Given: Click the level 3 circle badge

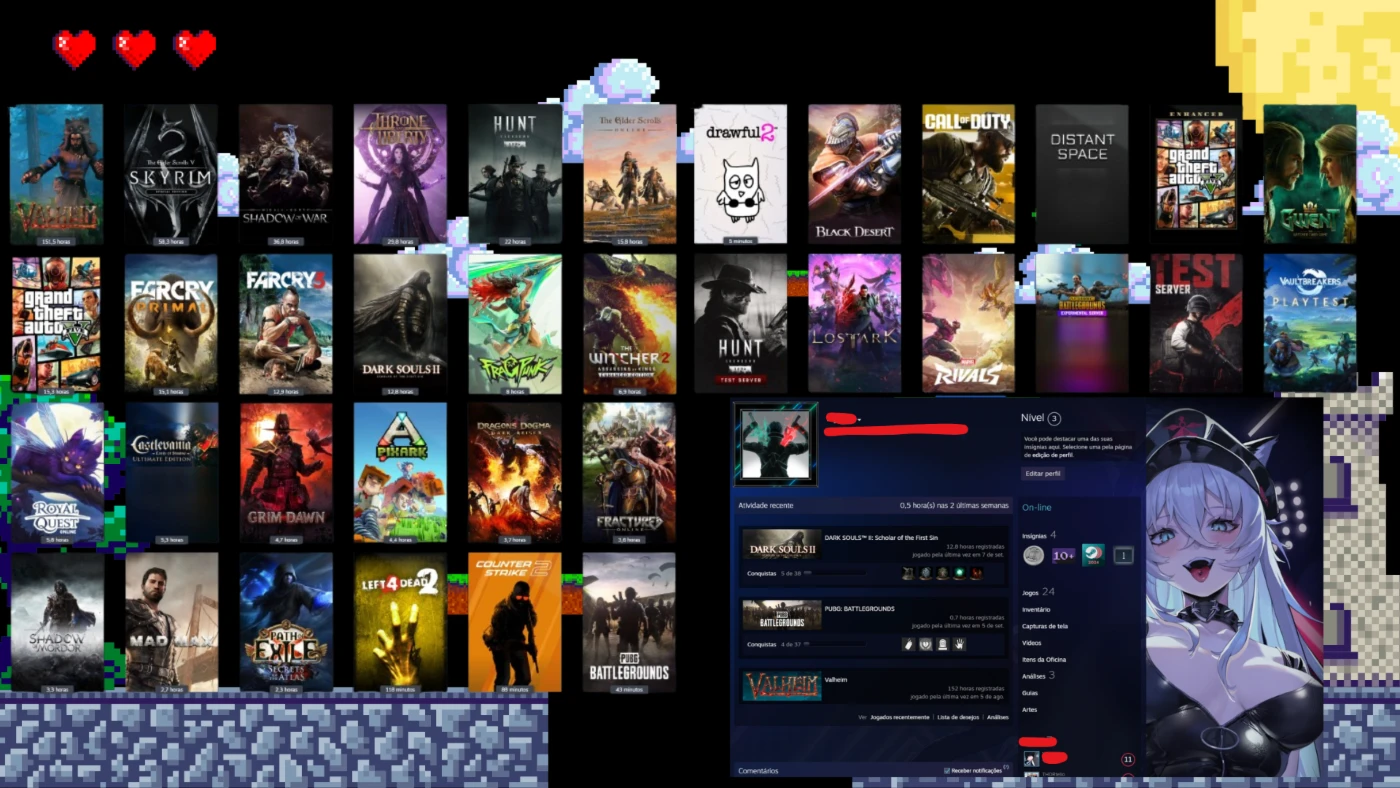Looking at the screenshot, I should point(1054,418).
